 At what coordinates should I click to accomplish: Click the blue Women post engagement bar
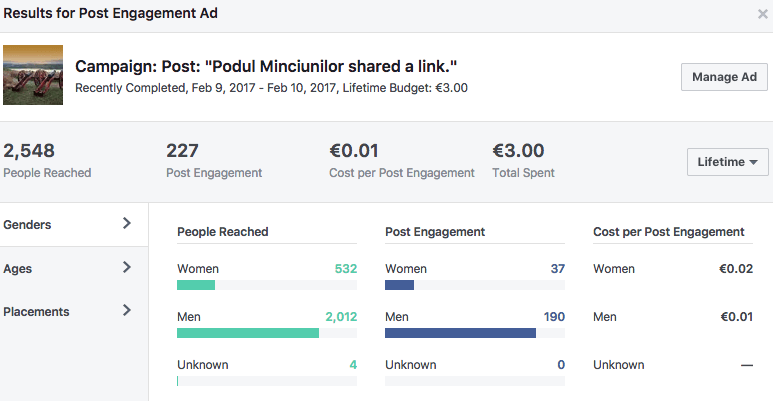pyautogui.click(x=399, y=285)
